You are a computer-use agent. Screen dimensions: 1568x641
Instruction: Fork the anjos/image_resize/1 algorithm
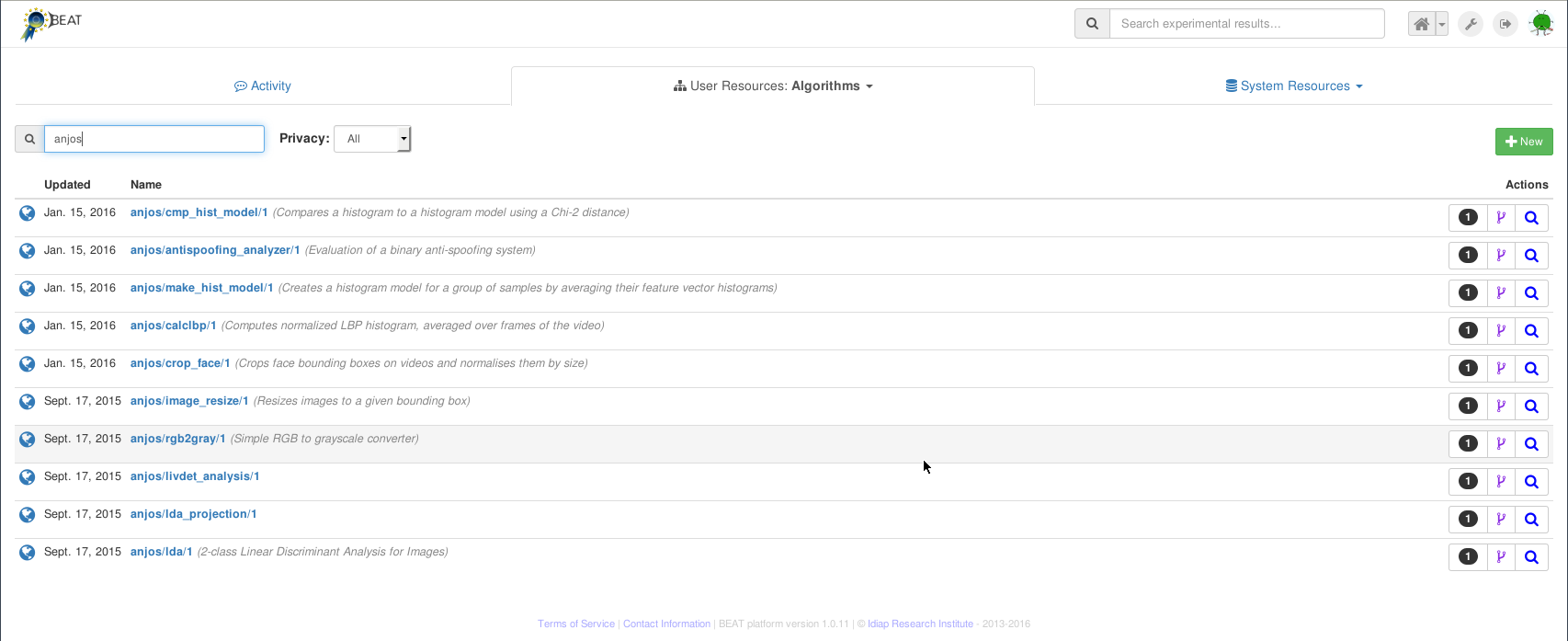point(1501,406)
